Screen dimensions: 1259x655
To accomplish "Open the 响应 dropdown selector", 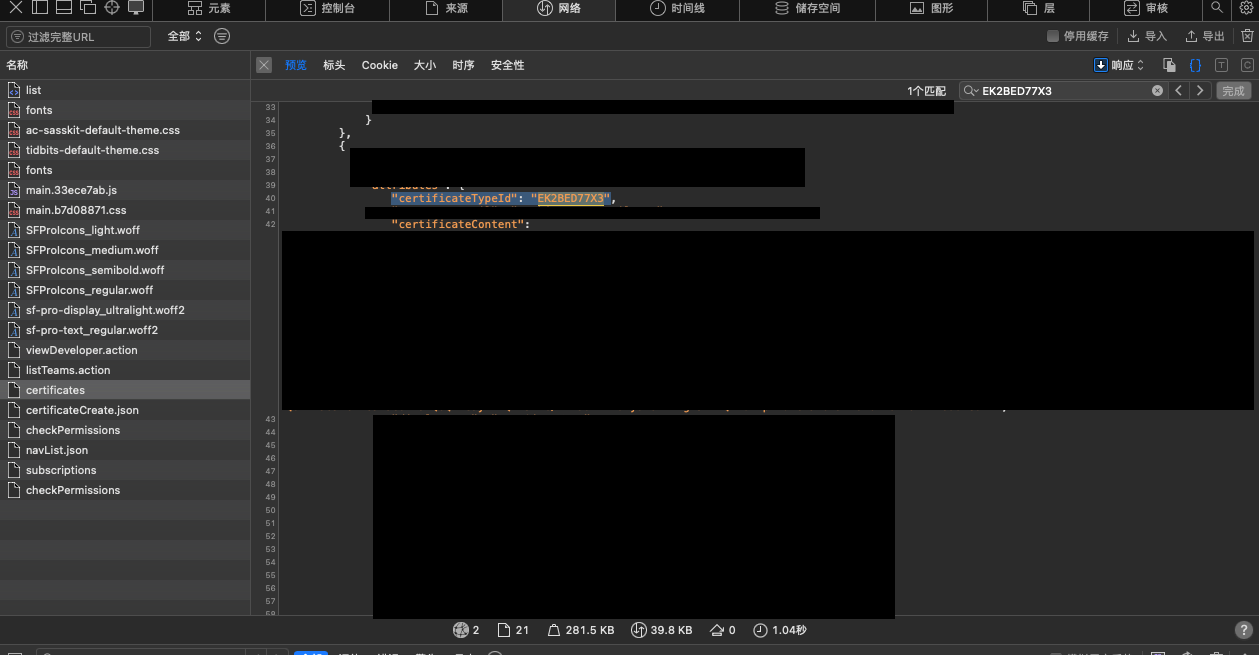I will [1119, 65].
